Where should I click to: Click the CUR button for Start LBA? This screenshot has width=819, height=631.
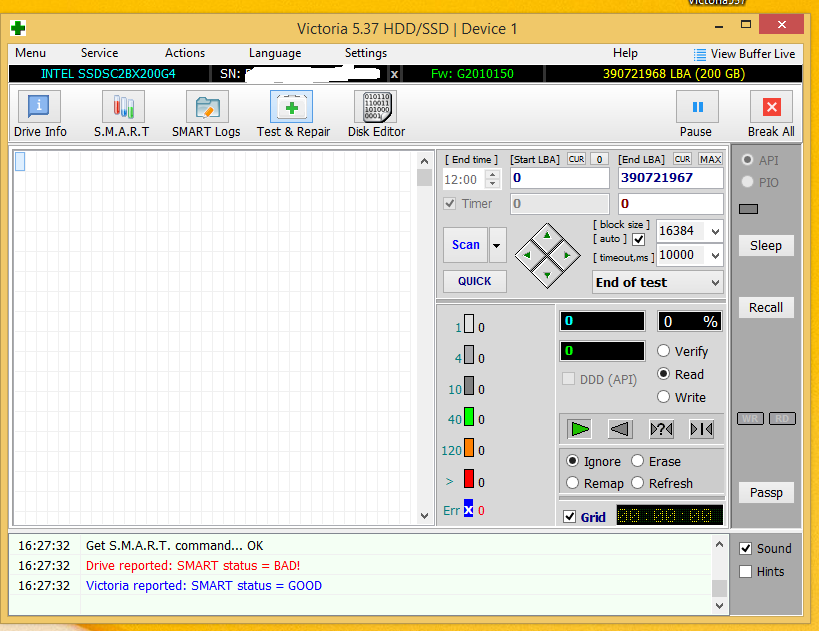(x=577, y=159)
